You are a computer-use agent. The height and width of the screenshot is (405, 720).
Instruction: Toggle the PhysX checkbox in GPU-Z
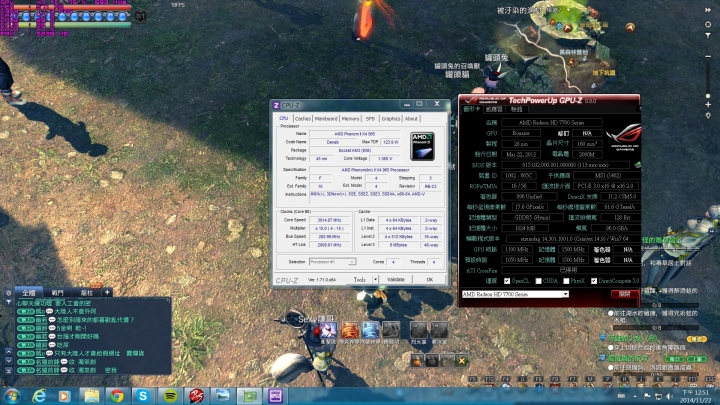pyautogui.click(x=566, y=281)
